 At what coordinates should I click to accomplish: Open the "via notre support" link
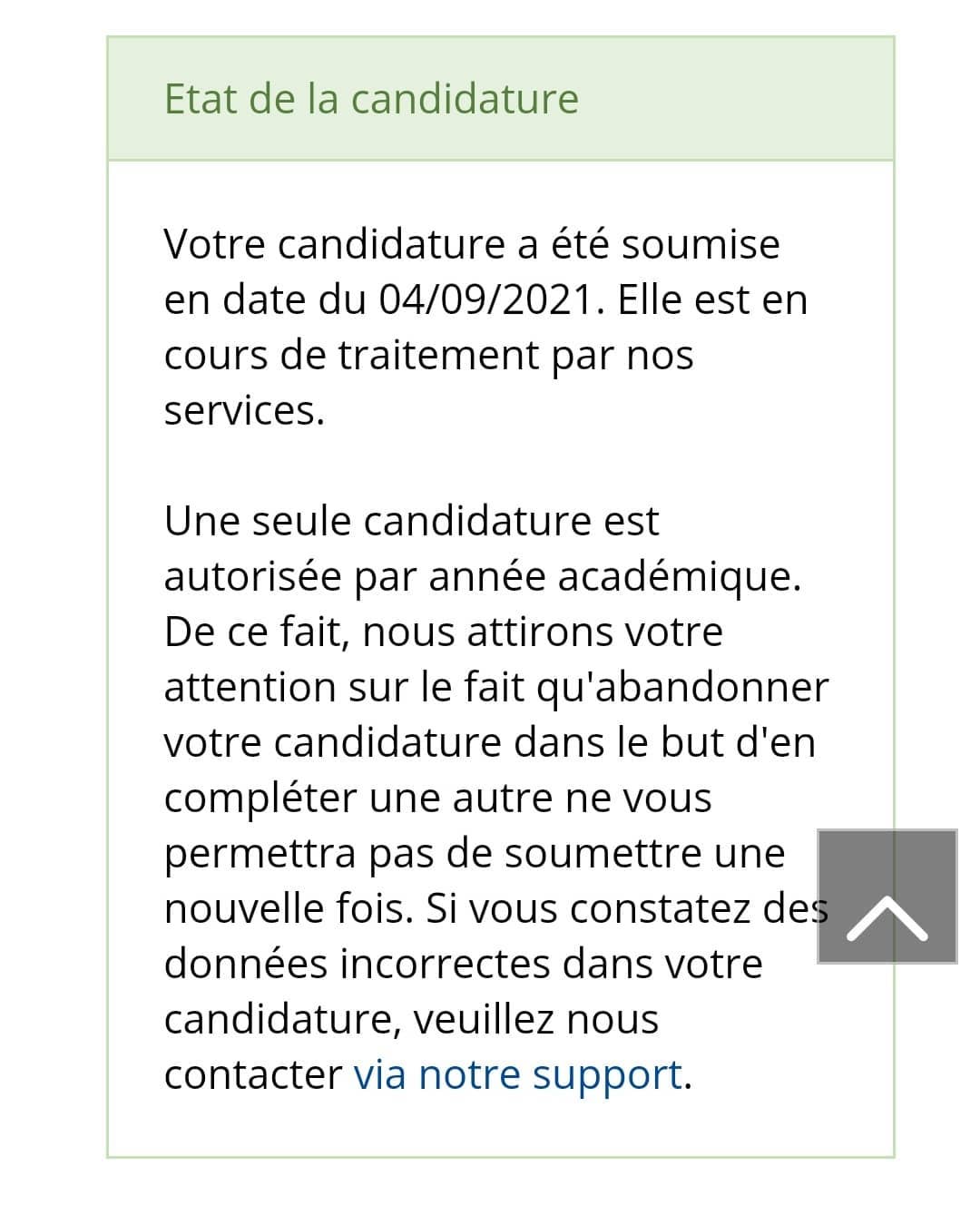(517, 1074)
